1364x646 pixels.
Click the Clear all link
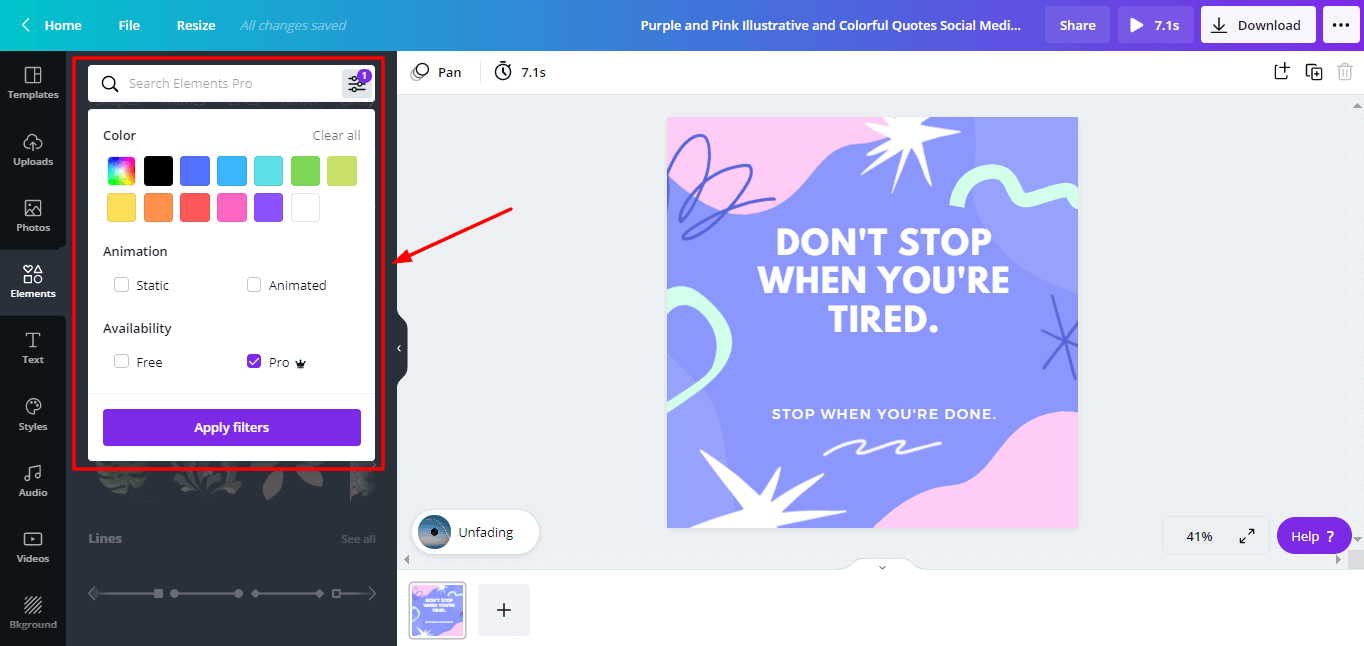coord(336,135)
